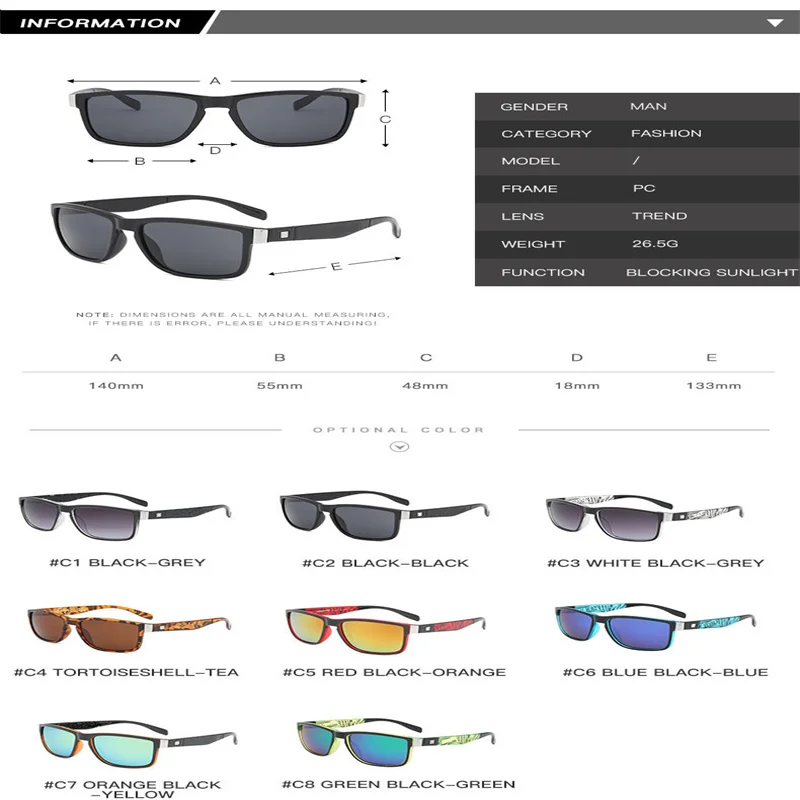Click the 'PC' frame material value
This screenshot has height=800, width=800.
pos(644,188)
